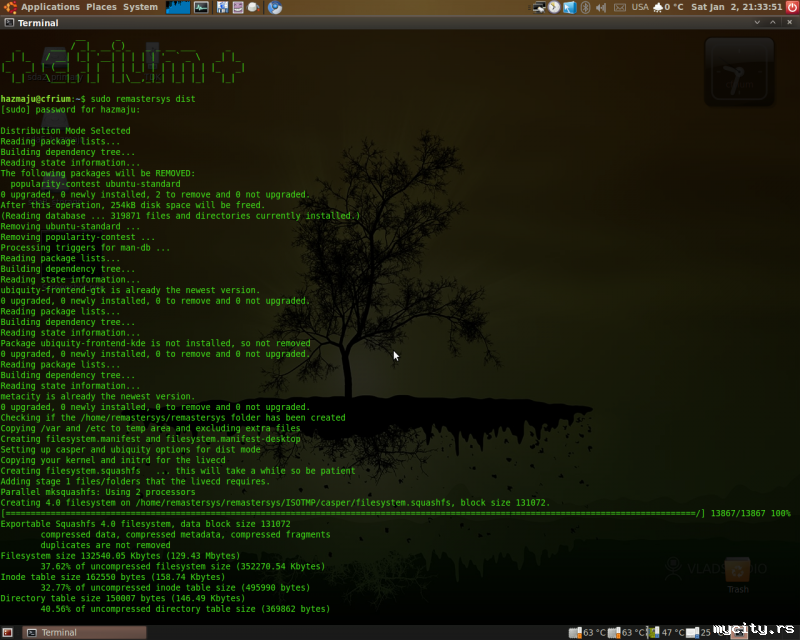The height and width of the screenshot is (640, 800).
Task: Click 'Parallel mksquashfs: Using 2 processors' line
Action: (98, 492)
